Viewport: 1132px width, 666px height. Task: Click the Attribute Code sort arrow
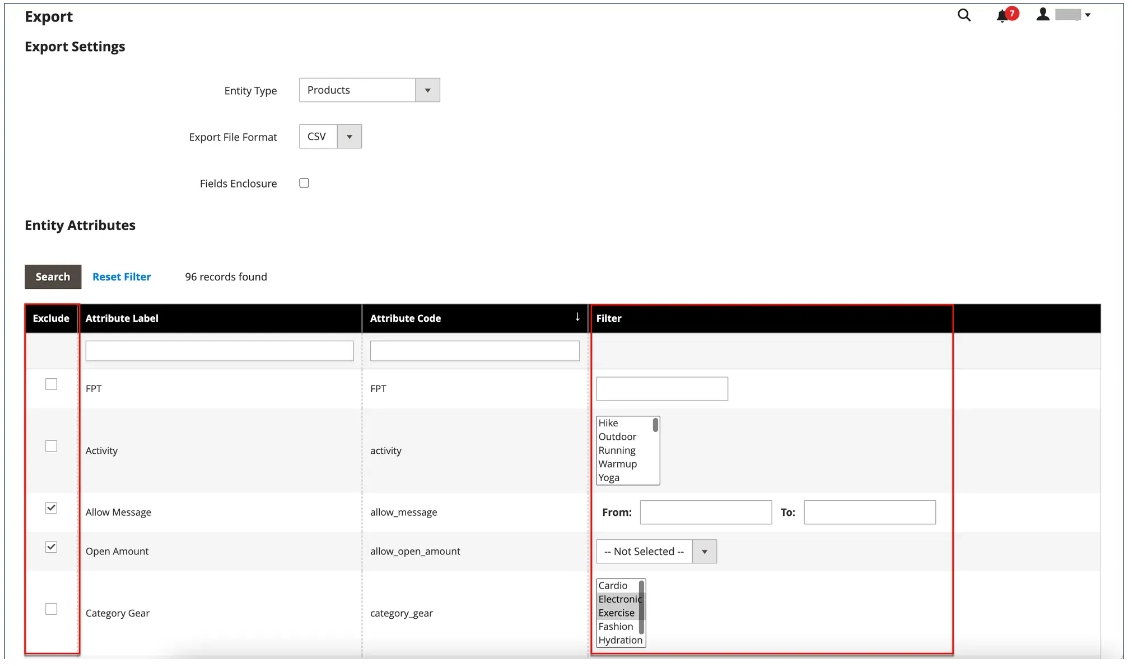(577, 317)
